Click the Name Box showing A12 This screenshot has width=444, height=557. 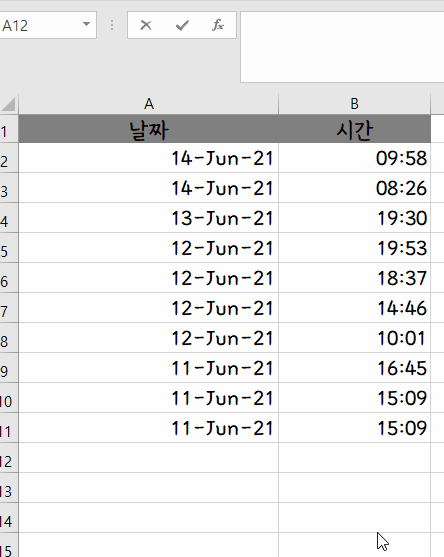(x=41, y=25)
